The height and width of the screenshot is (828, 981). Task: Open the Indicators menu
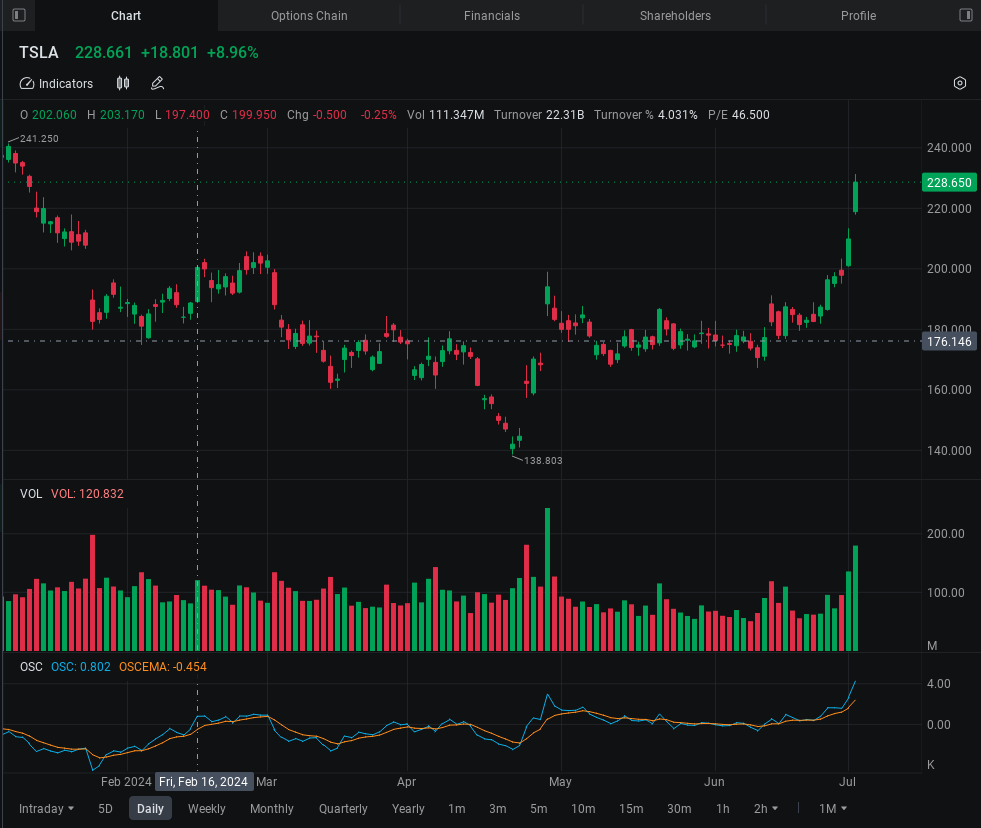pyautogui.click(x=57, y=84)
